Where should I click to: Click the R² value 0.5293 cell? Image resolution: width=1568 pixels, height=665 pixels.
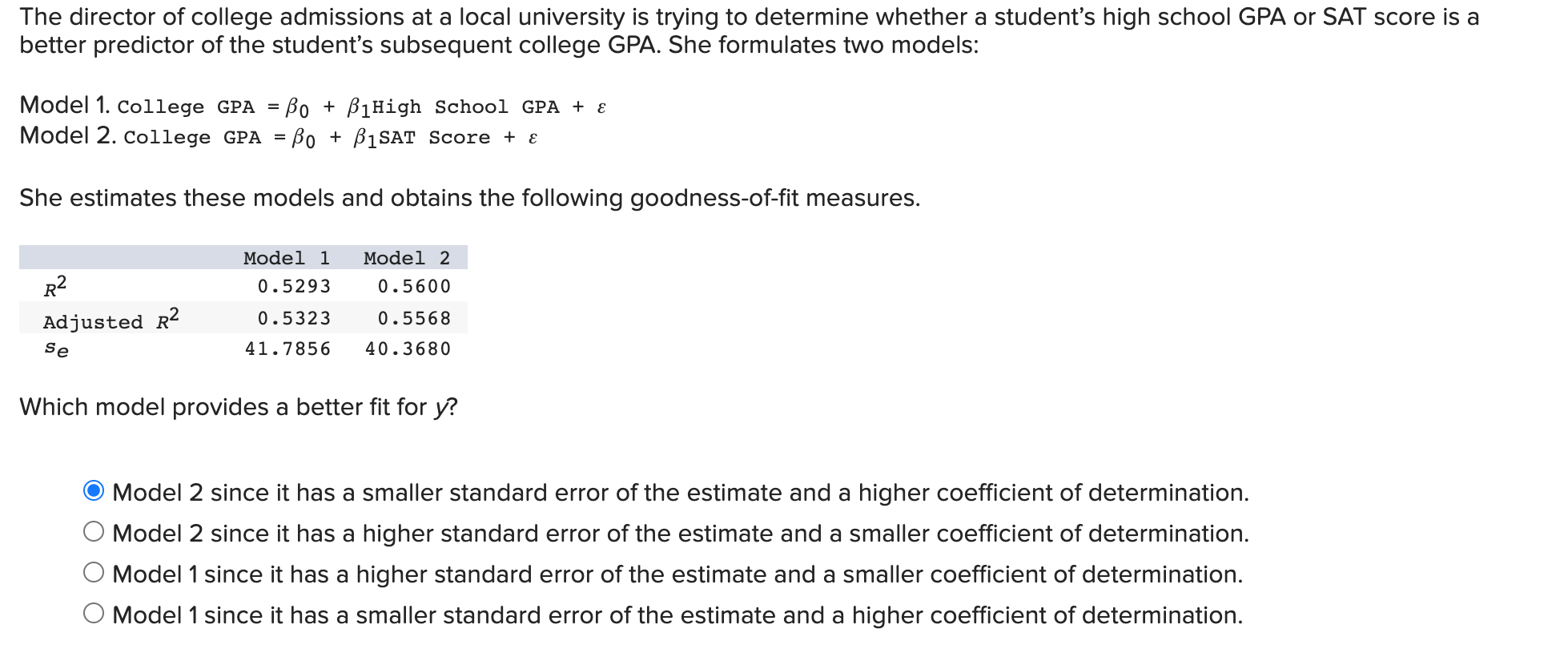pyautogui.click(x=294, y=286)
